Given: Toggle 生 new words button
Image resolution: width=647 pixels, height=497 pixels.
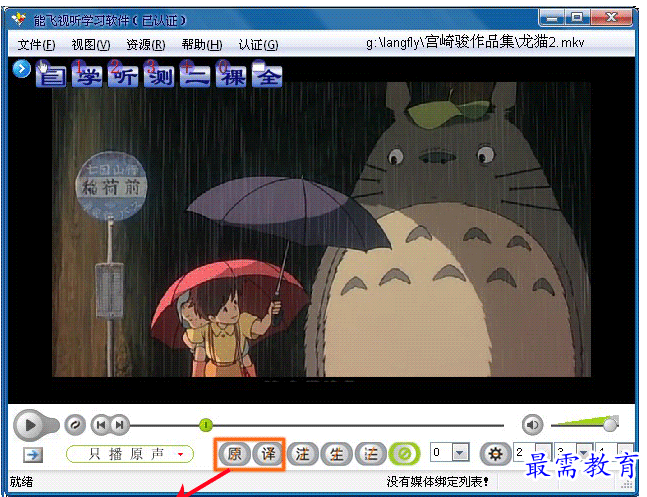Looking at the screenshot, I should click(337, 454).
